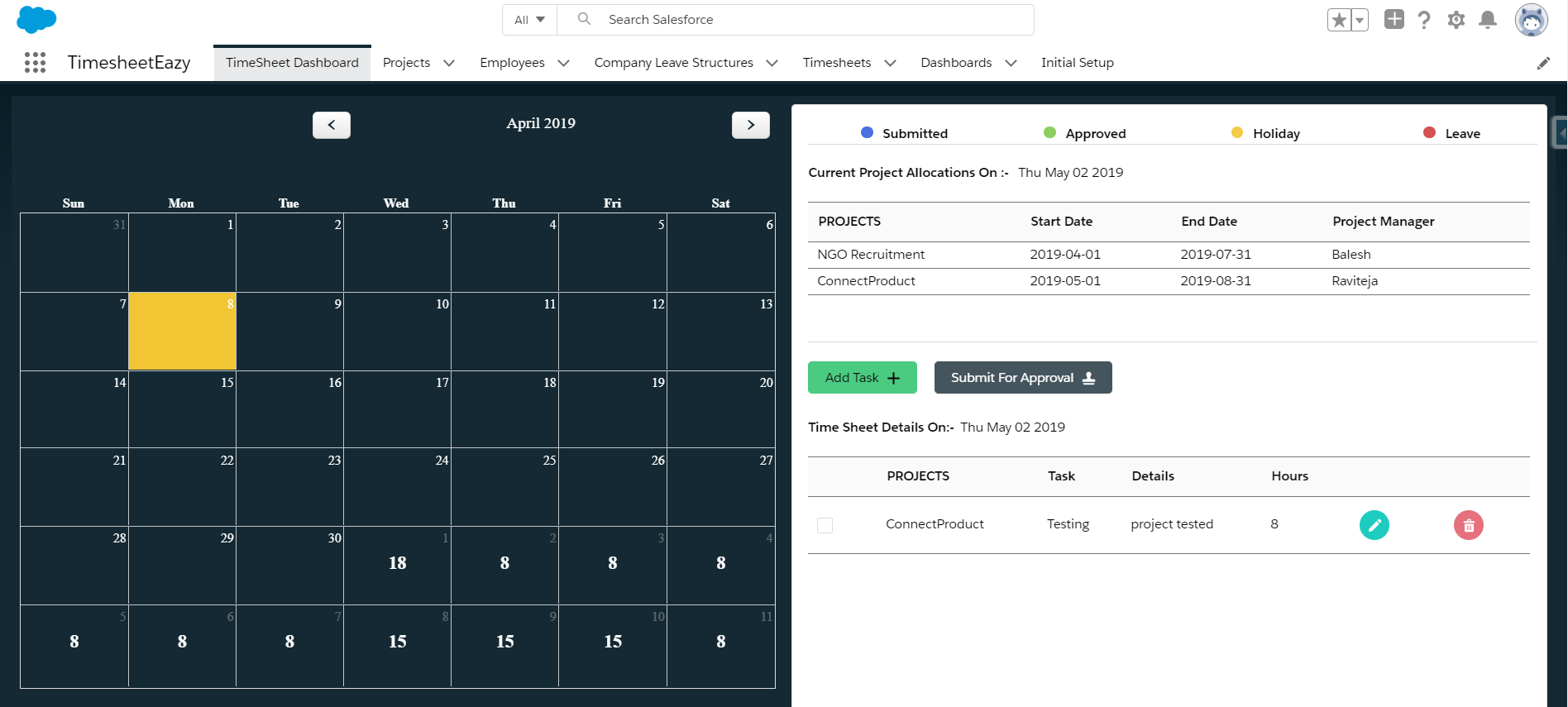
Task: Expand the favorites list dropdown arrow
Action: click(1360, 20)
